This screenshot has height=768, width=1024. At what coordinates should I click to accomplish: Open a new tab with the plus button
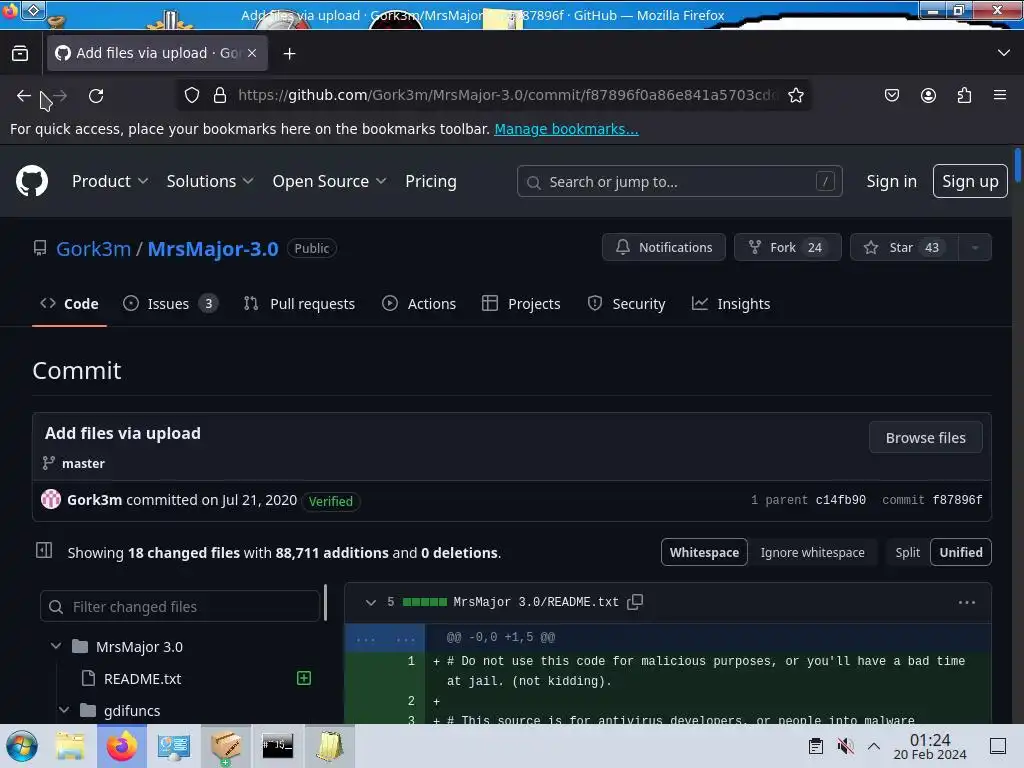[289, 54]
